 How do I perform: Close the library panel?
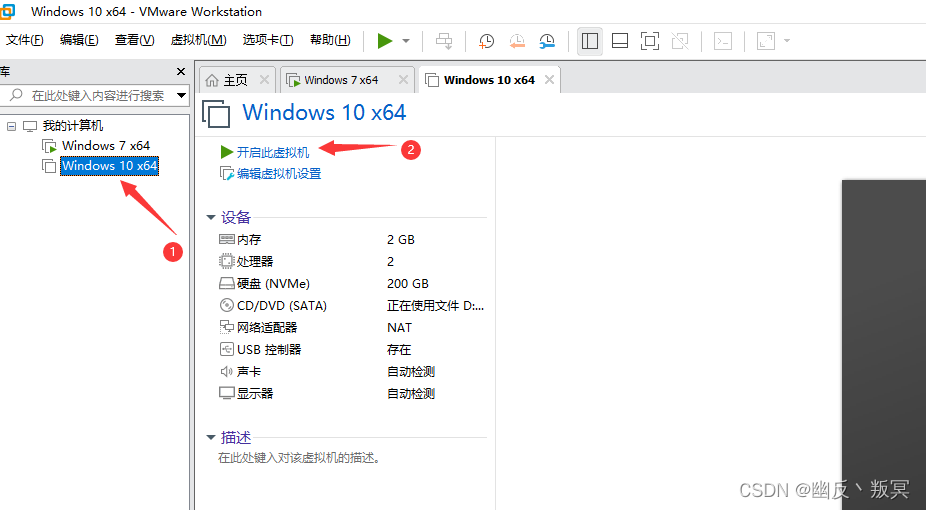pos(181,71)
